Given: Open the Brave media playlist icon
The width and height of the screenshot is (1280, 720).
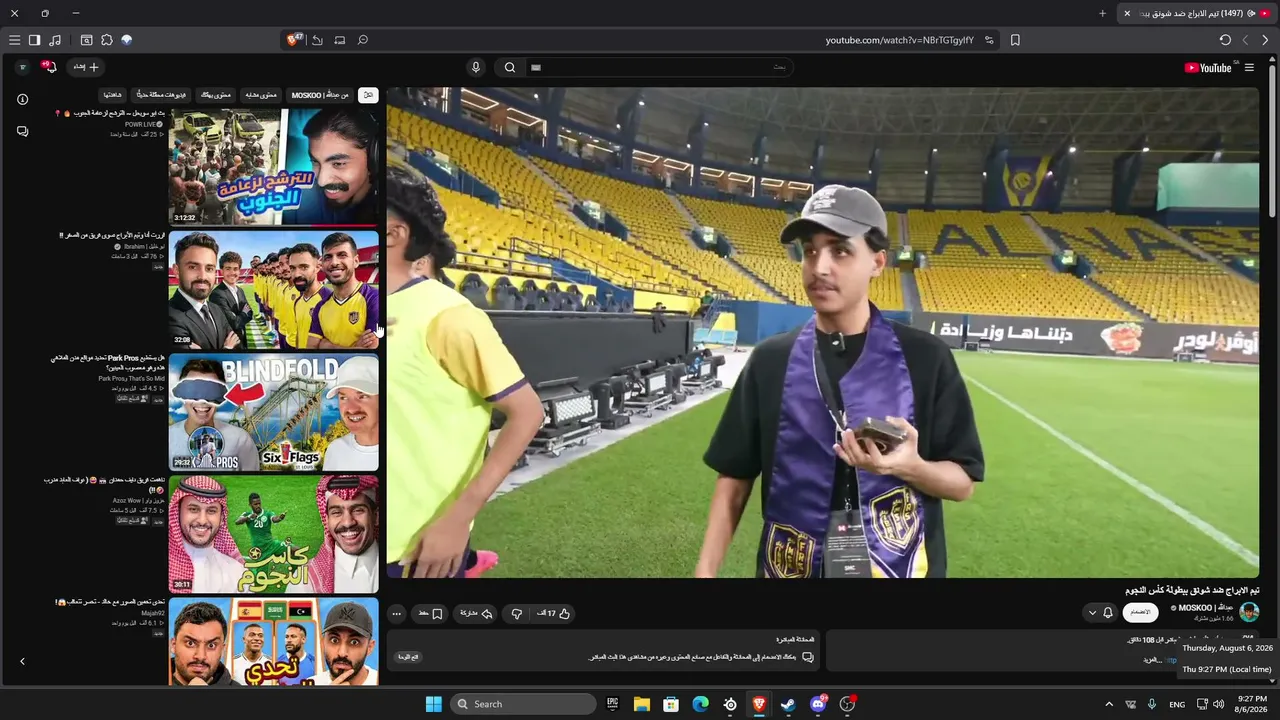Looking at the screenshot, I should pos(55,40).
